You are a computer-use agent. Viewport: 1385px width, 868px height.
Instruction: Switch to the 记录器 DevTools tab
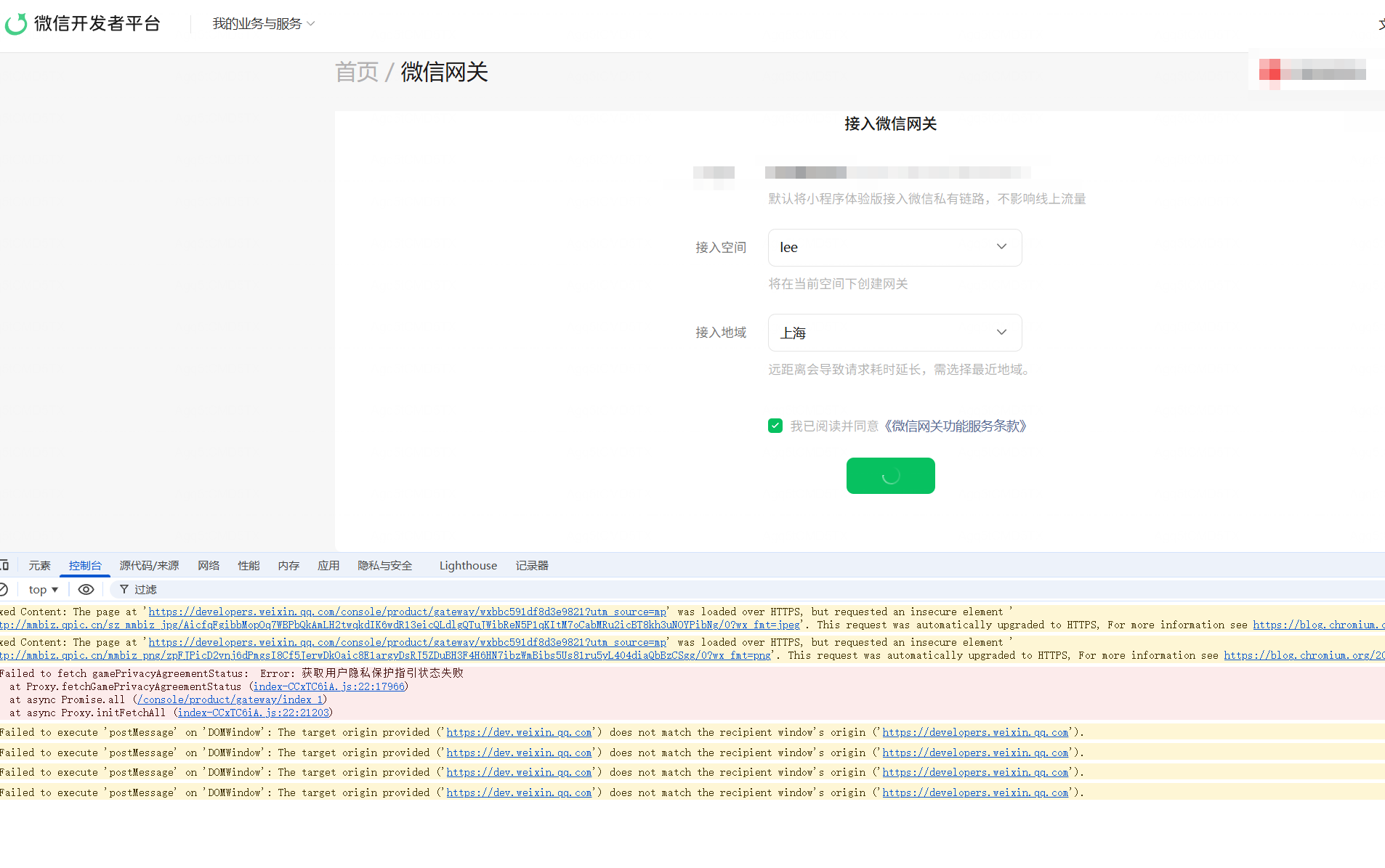tap(532, 566)
